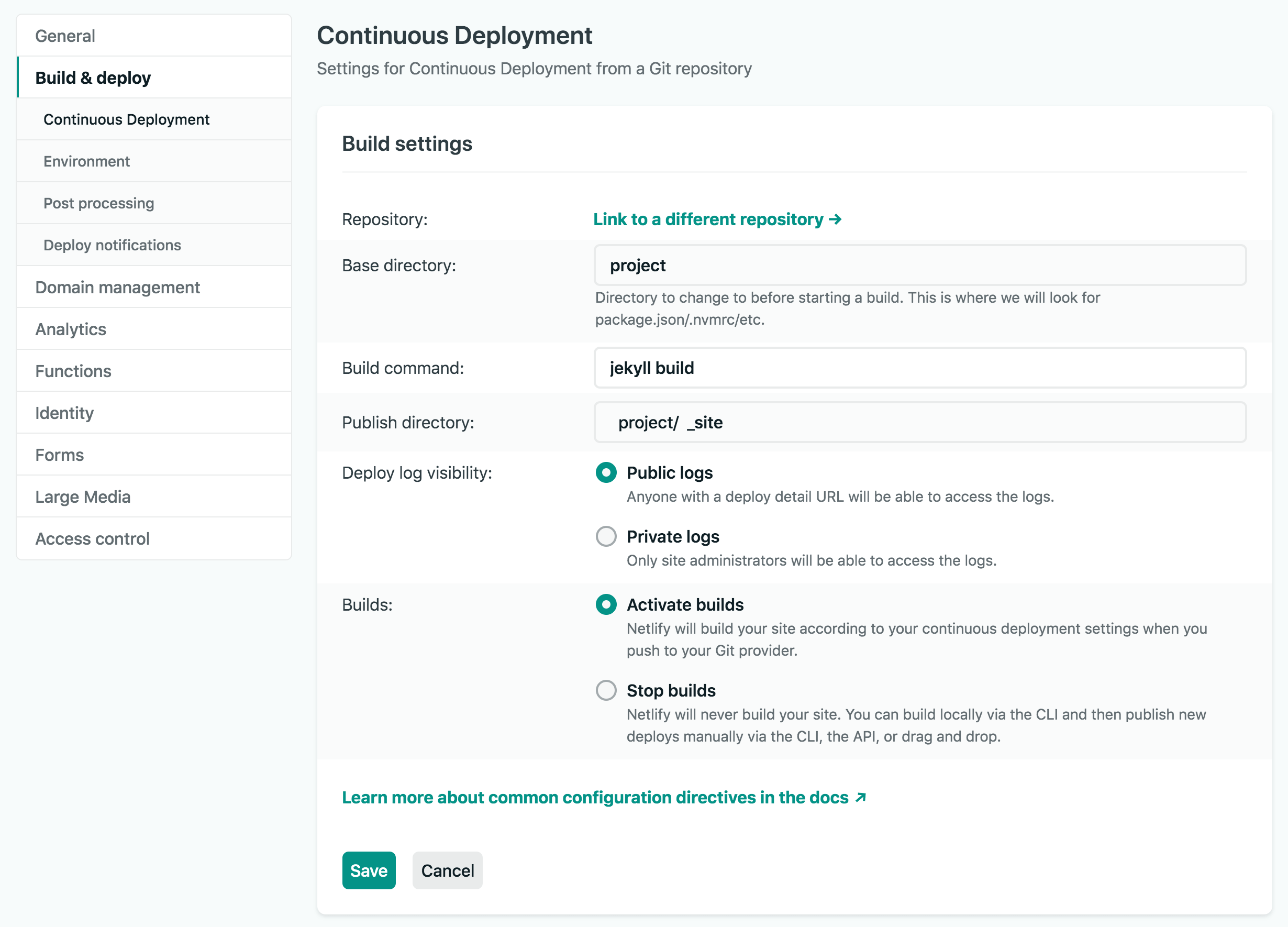Screen dimensions: 1288x927
Task: Click Link to a different repository
Action: click(x=717, y=219)
